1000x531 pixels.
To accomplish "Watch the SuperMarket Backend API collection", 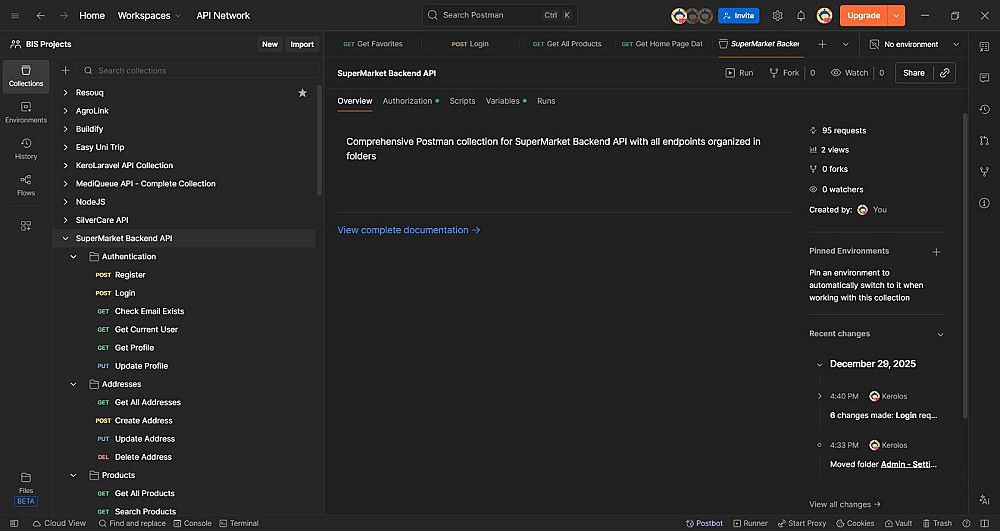I will tap(849, 73).
